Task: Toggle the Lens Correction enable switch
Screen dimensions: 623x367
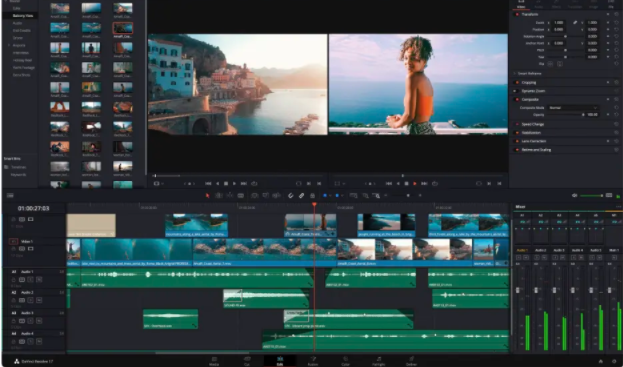Action: point(517,141)
